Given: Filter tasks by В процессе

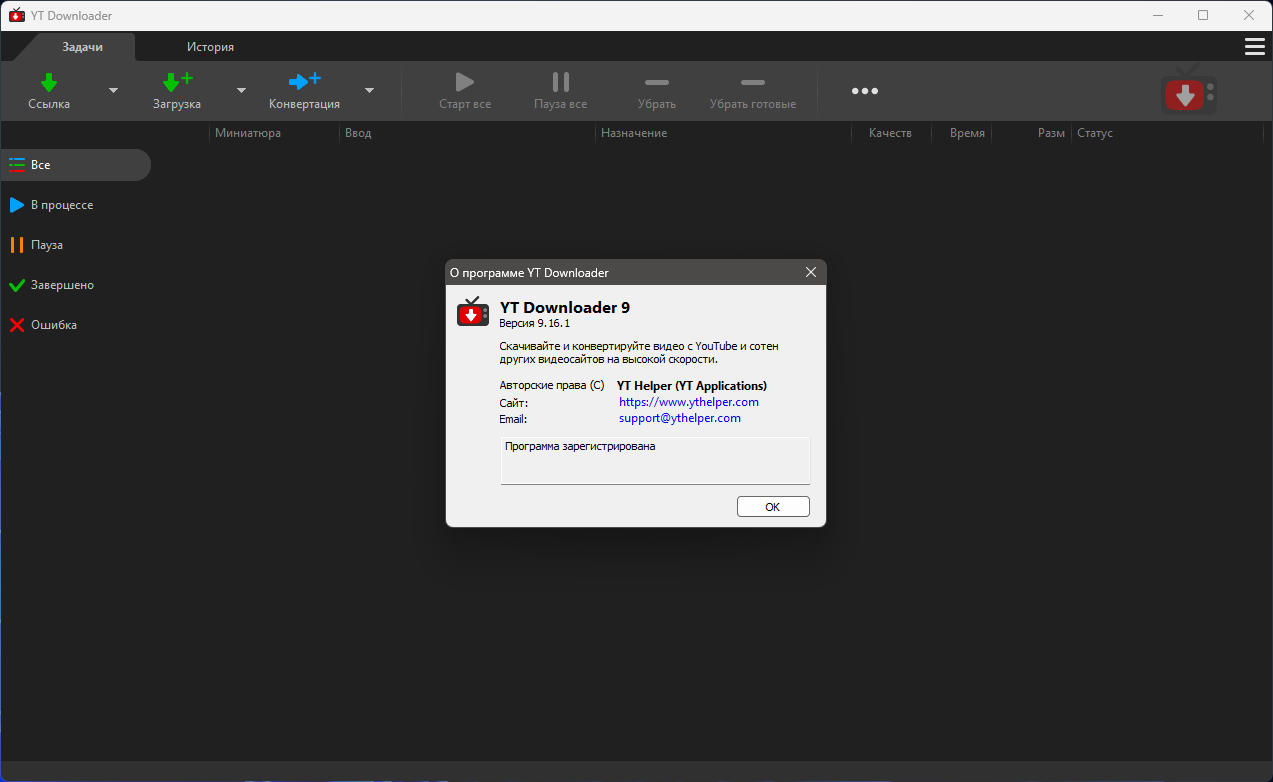Looking at the screenshot, I should 76,205.
